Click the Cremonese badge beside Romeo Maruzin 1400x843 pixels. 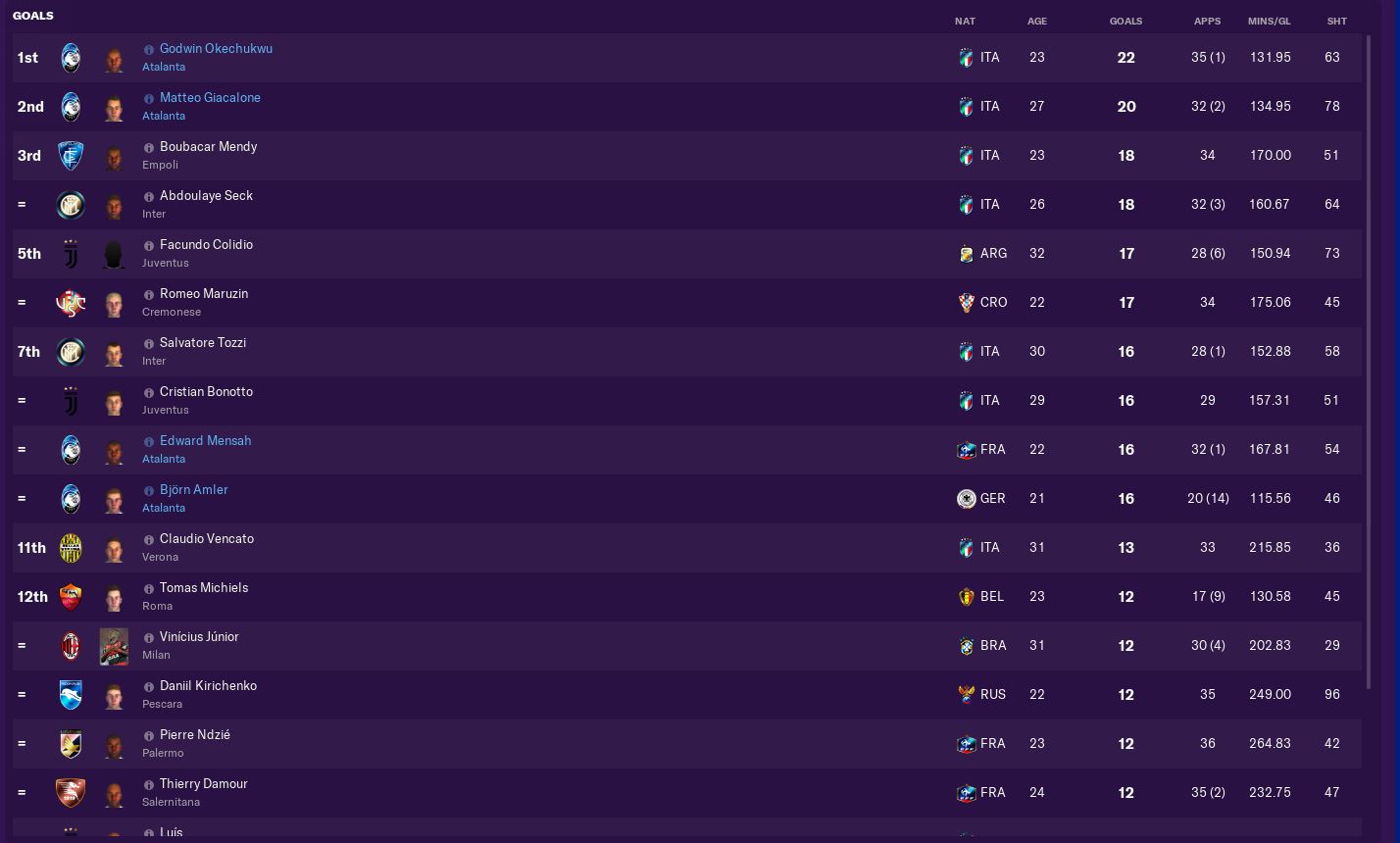pos(70,303)
